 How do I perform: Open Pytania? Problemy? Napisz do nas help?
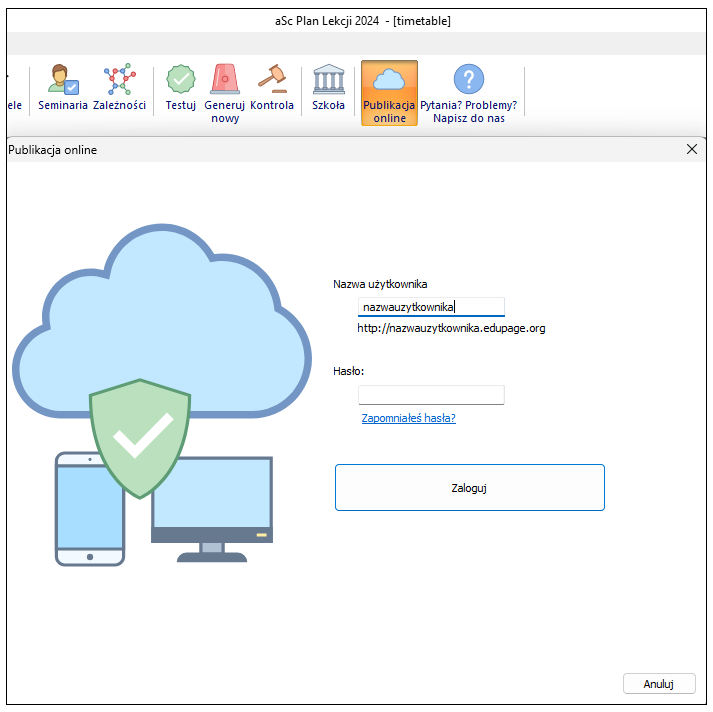point(469,93)
